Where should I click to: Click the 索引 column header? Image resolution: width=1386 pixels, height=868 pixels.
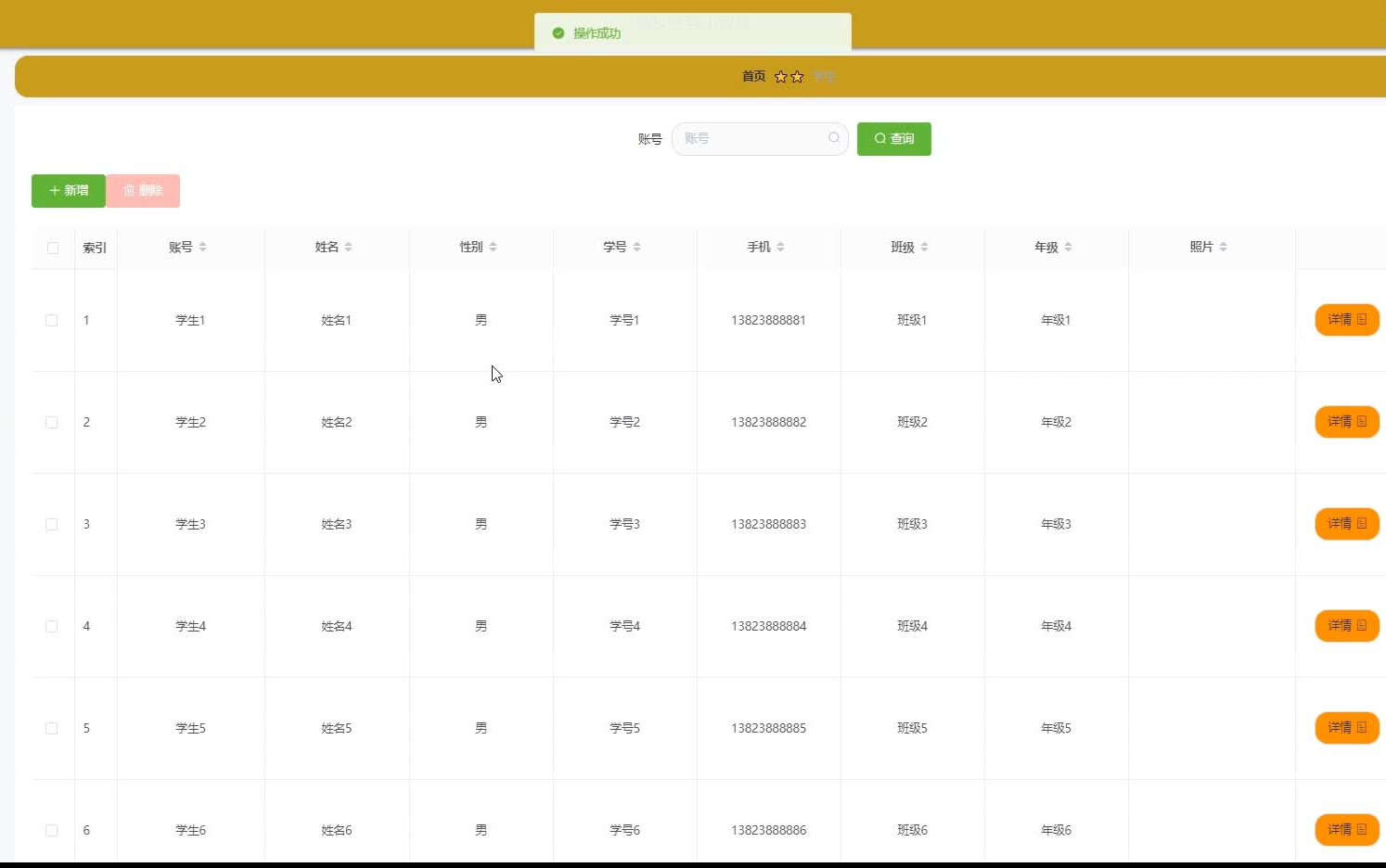[x=95, y=248]
